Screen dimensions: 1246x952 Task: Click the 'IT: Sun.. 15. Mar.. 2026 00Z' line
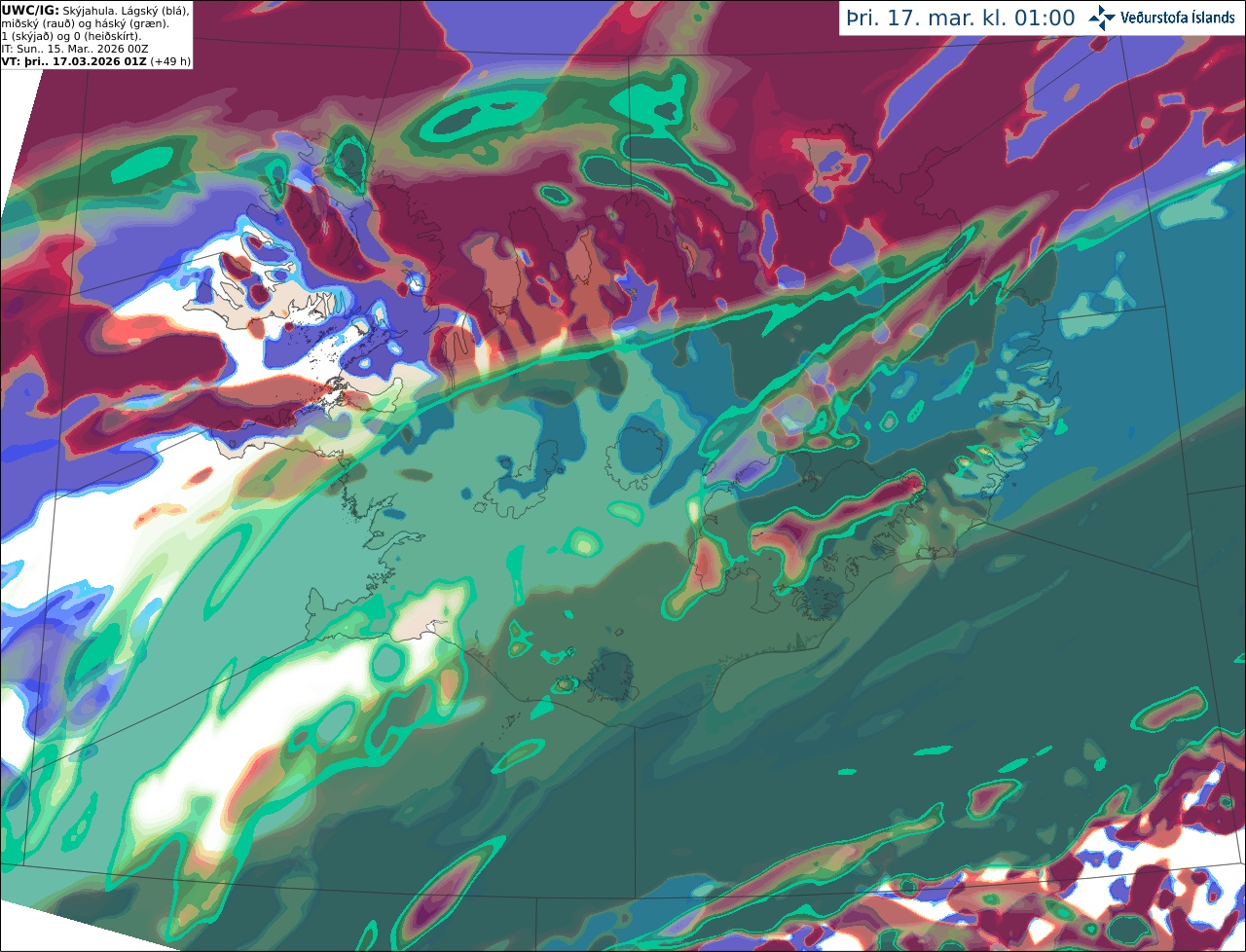[75, 50]
